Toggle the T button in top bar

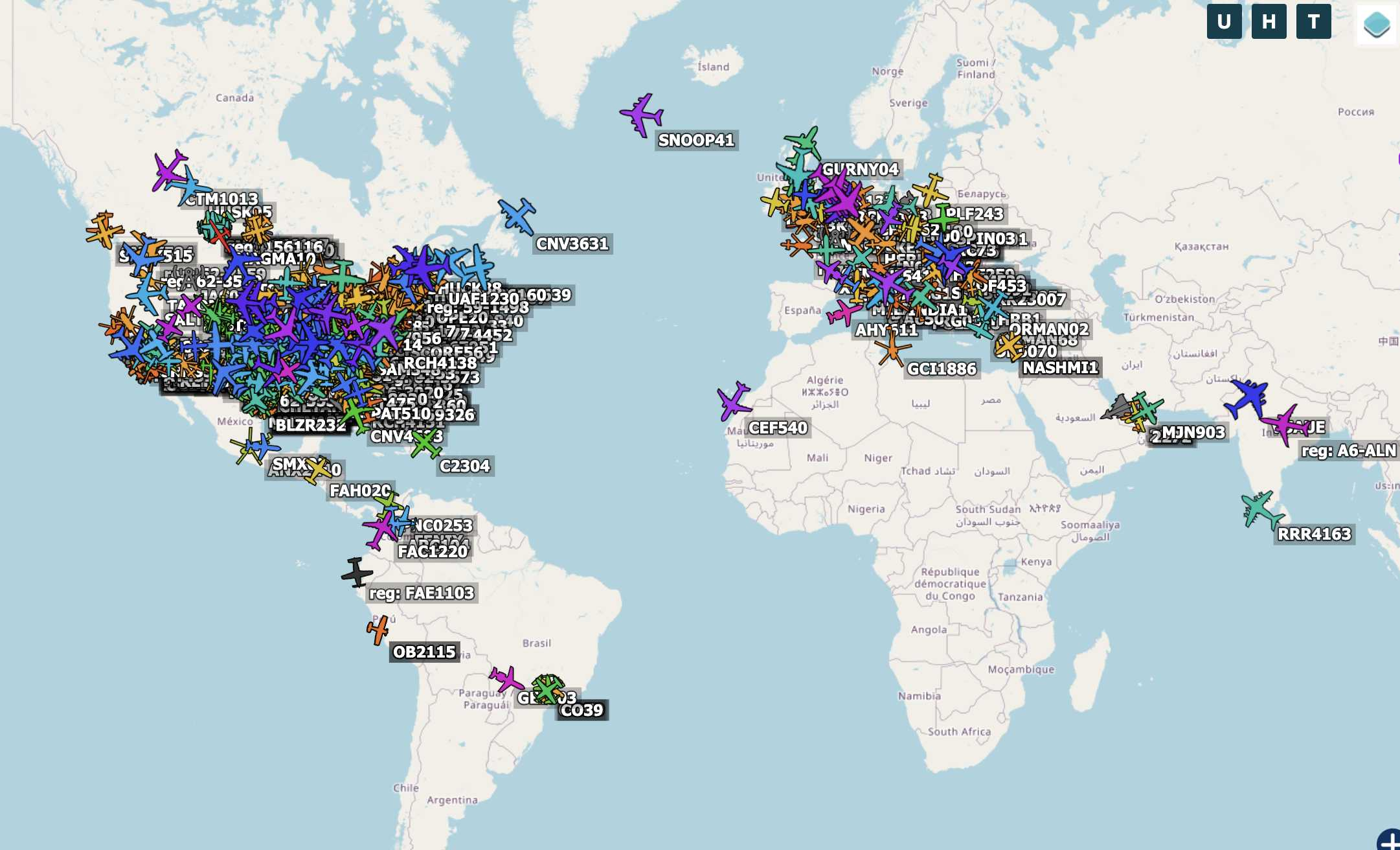tap(1313, 21)
